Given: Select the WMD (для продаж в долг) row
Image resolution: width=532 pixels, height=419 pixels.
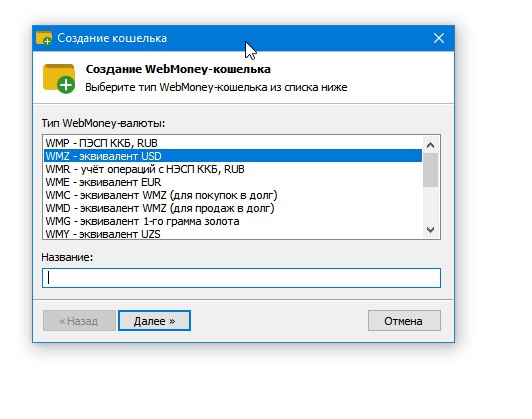Looking at the screenshot, I should [x=233, y=208].
